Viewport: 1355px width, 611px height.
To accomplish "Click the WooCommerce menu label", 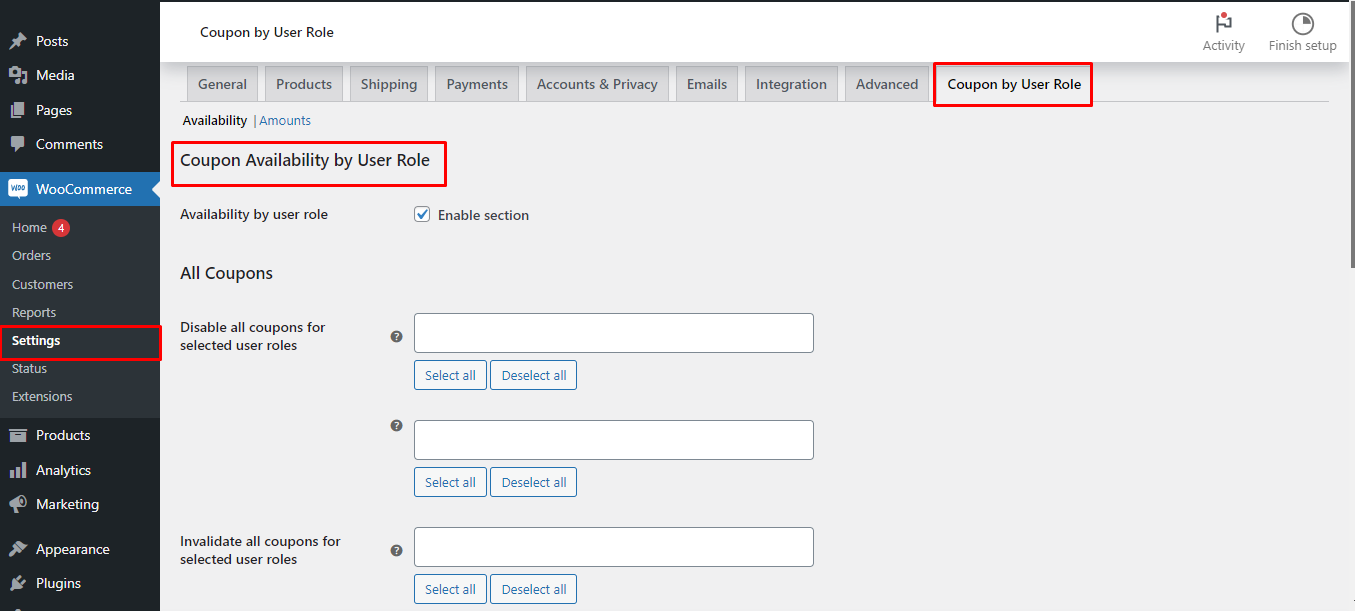I will [84, 189].
